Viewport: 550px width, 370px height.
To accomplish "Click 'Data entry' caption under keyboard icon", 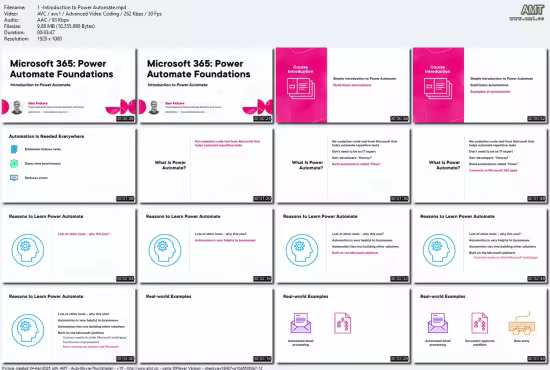I will click(522, 341).
